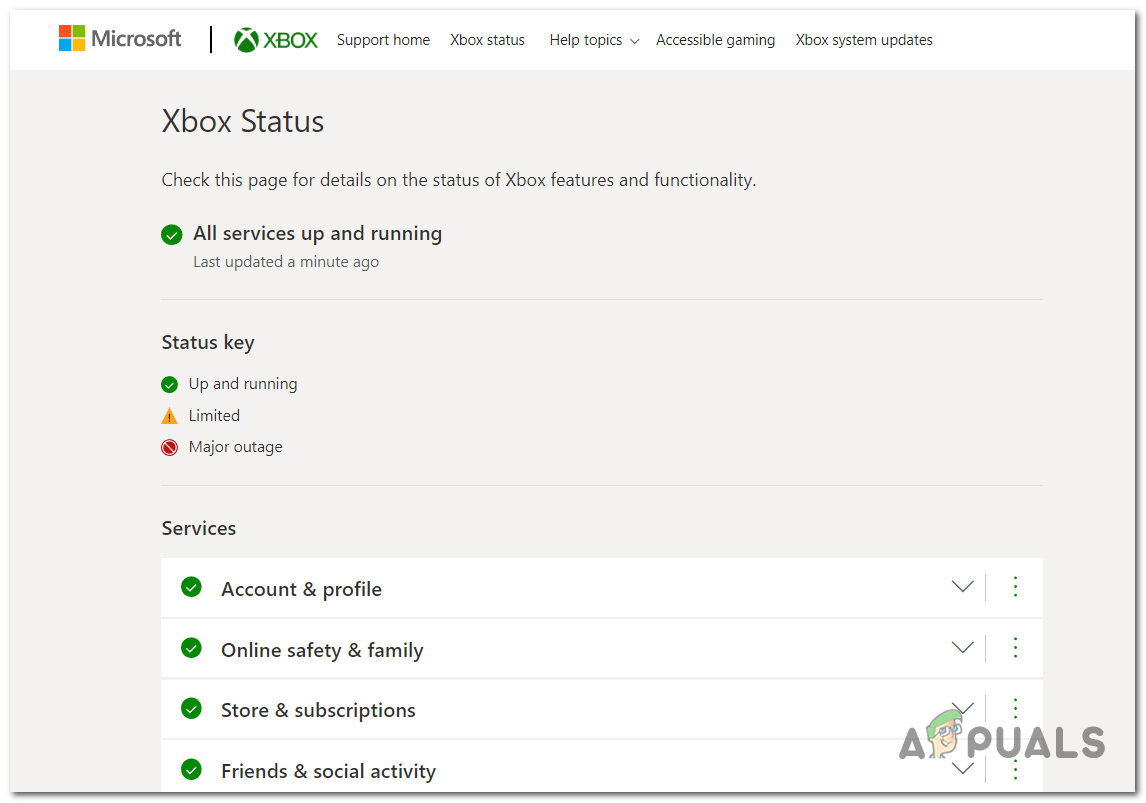Viewport: 1146px width, 803px height.
Task: Open more options for Account & profile
Action: point(1015,587)
